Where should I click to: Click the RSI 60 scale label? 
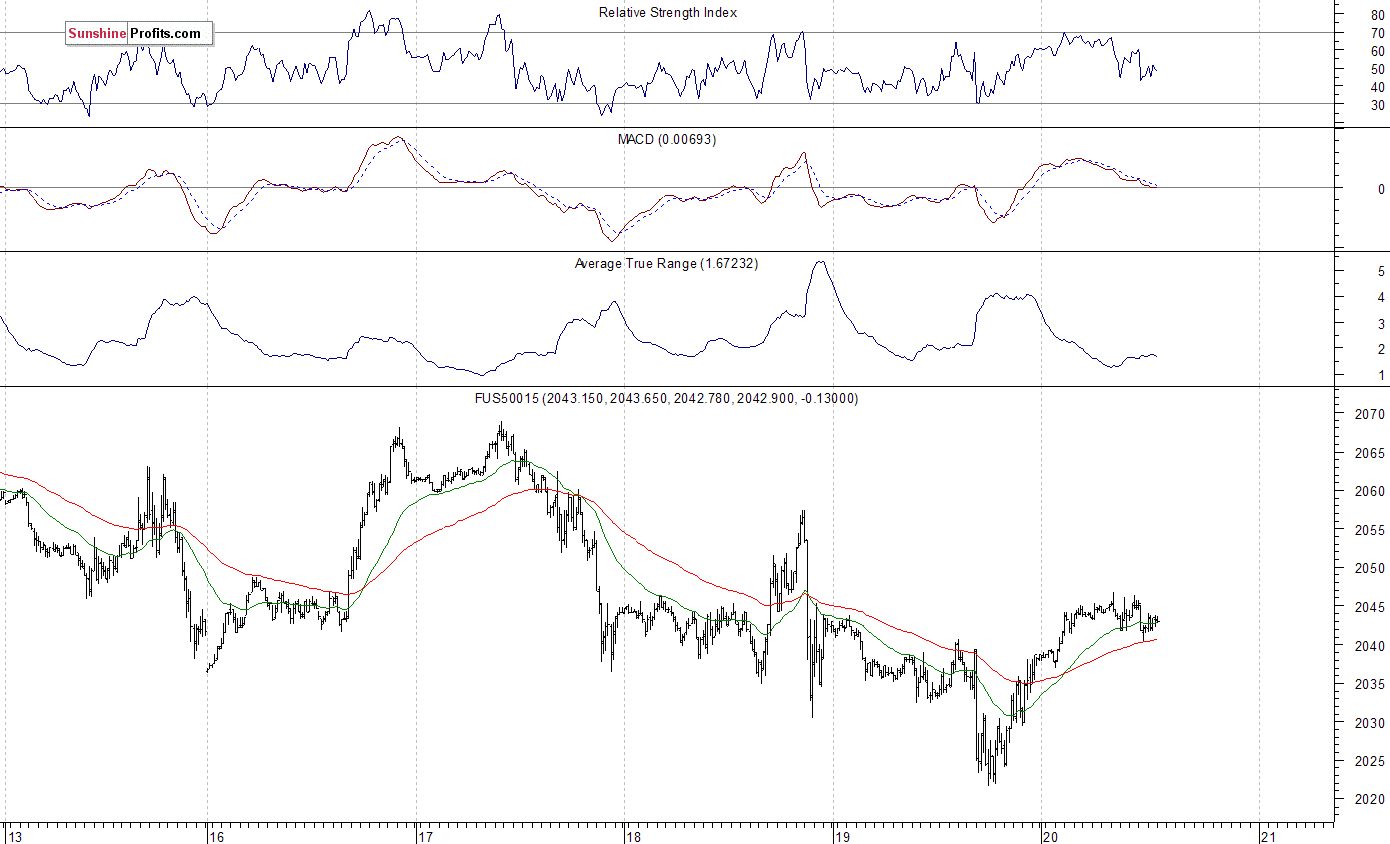1377,51
